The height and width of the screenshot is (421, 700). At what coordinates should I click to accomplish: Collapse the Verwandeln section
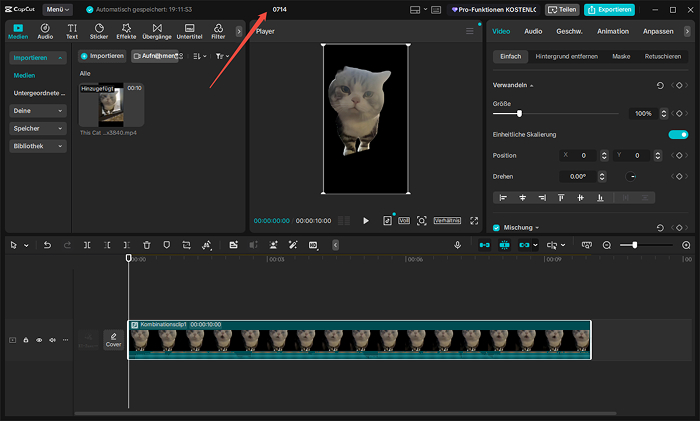pos(532,85)
